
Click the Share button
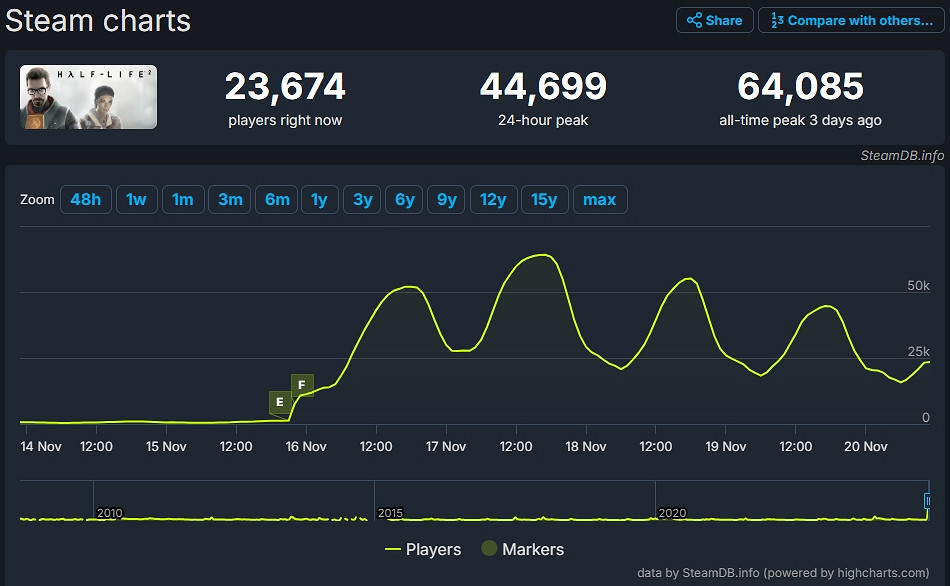click(x=714, y=20)
